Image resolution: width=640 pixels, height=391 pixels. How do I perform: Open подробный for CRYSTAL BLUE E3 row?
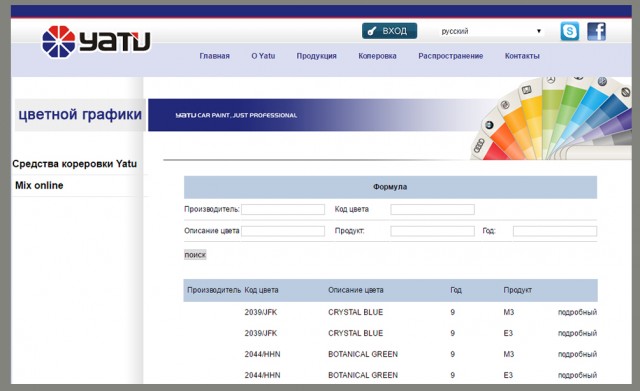[x=577, y=333]
